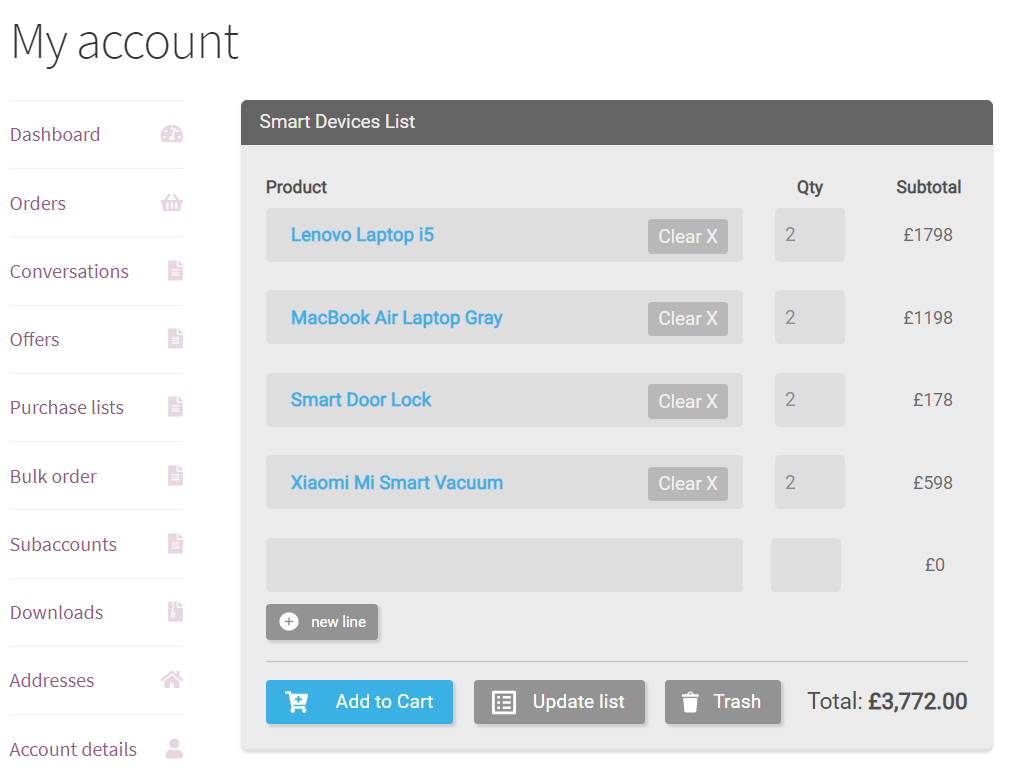Click the £598 subtotal
1009x775 pixels.
[933, 482]
